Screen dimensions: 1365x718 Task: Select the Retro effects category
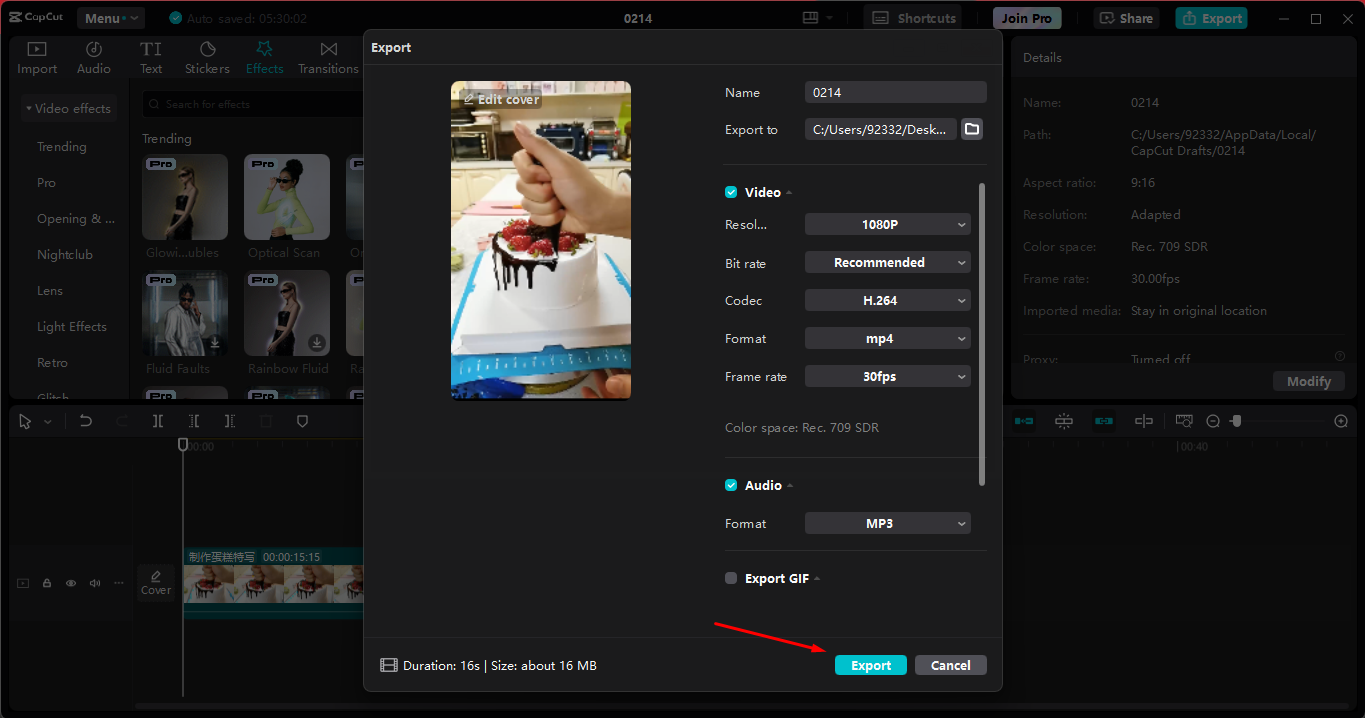[53, 363]
